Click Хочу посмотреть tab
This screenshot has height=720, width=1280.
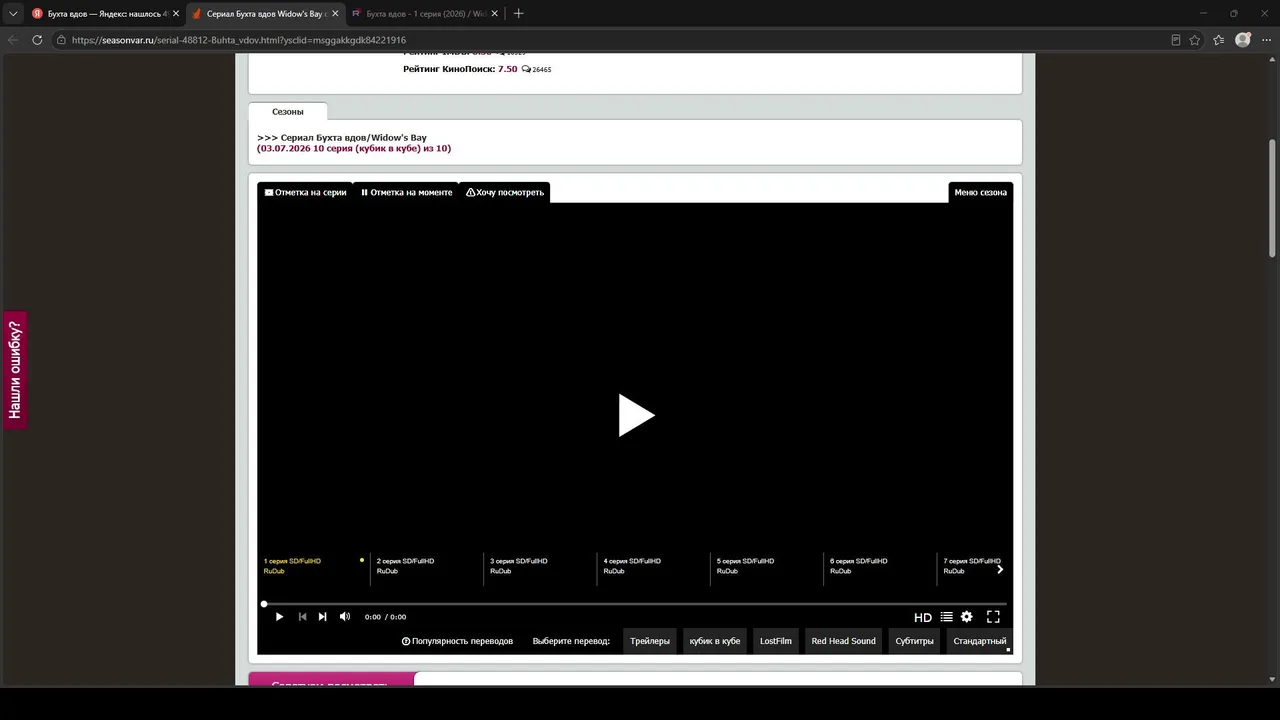[505, 192]
